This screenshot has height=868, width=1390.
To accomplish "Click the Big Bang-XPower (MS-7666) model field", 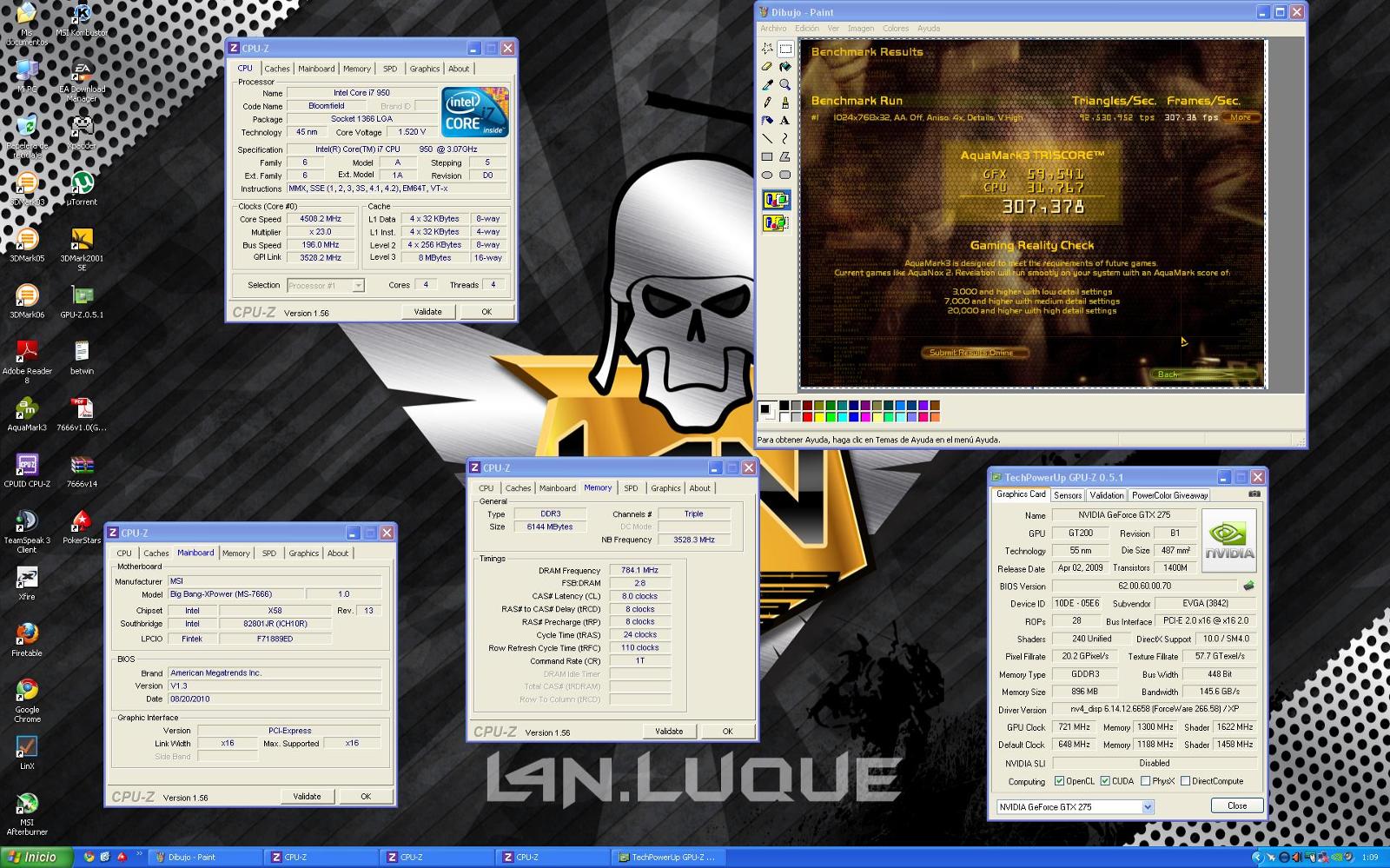I will click(x=236, y=594).
